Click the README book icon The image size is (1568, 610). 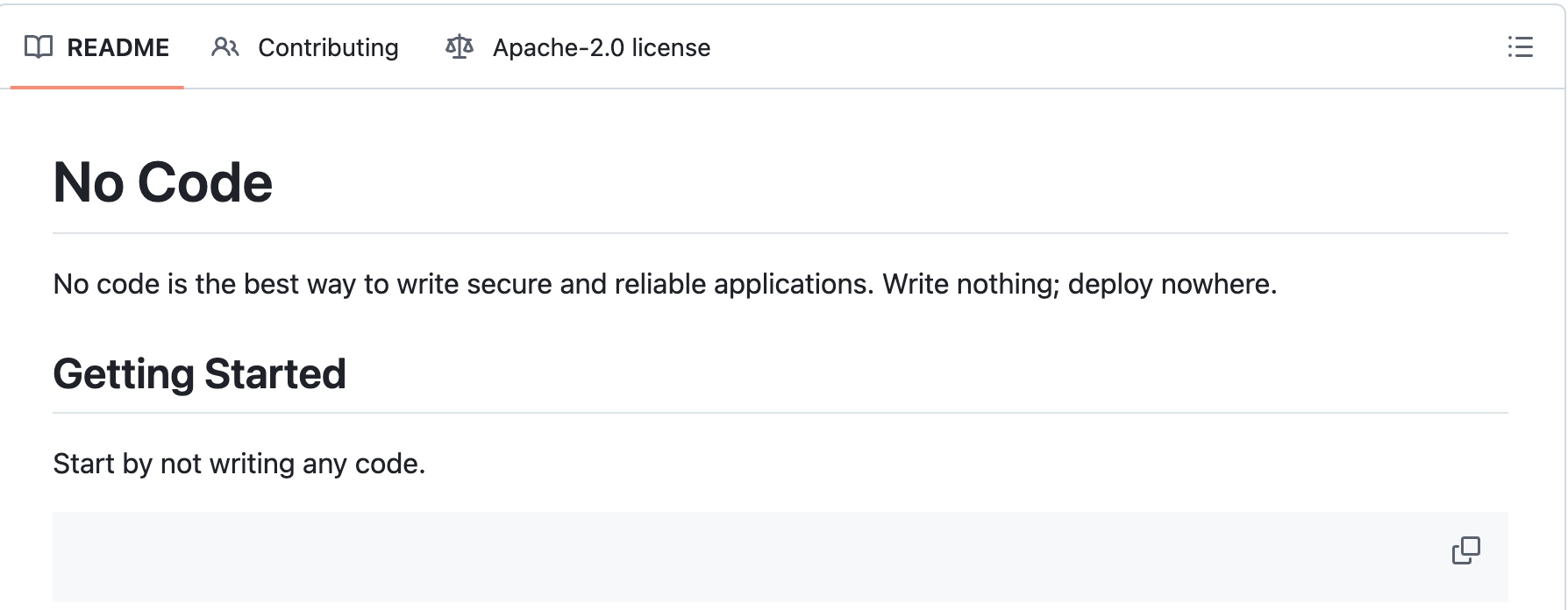tap(39, 47)
